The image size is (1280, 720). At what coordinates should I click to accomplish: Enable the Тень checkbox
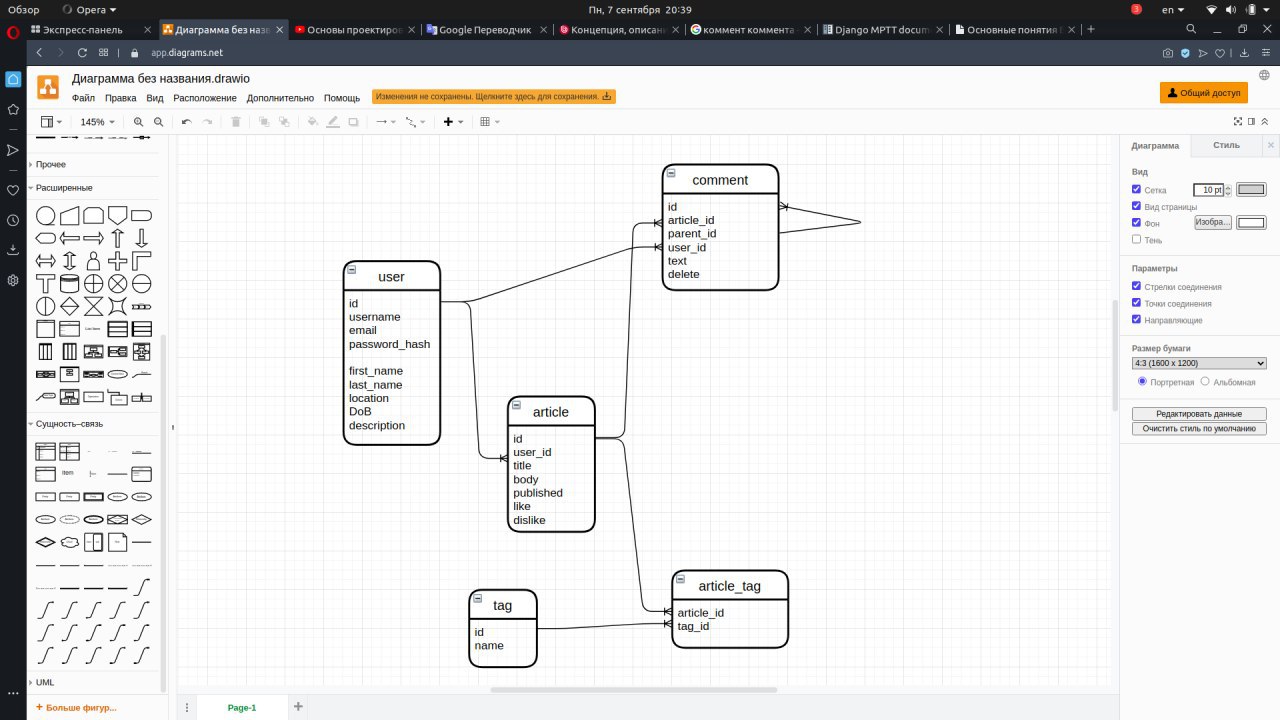pyautogui.click(x=1136, y=239)
